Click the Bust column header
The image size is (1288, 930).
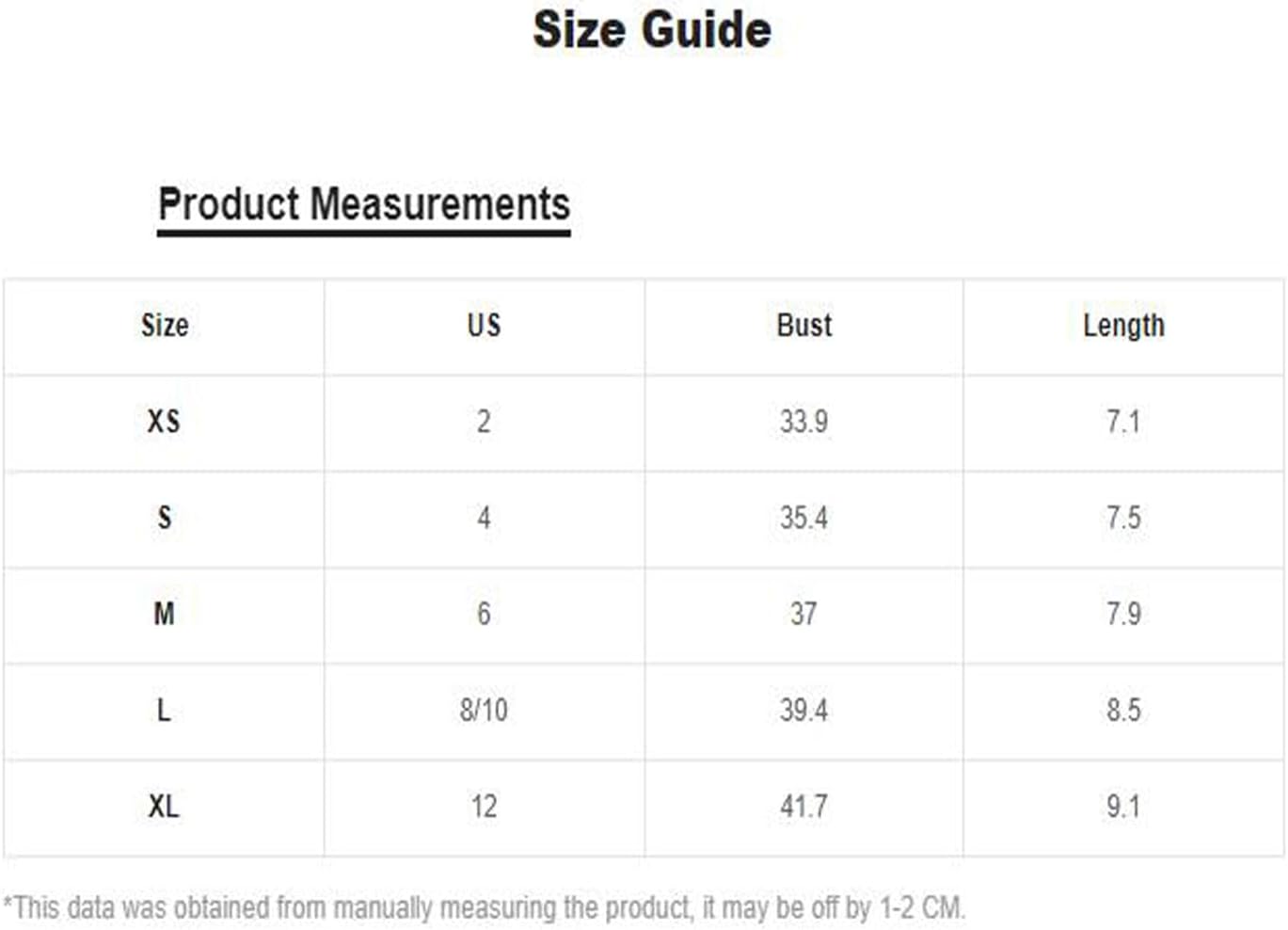click(x=803, y=326)
